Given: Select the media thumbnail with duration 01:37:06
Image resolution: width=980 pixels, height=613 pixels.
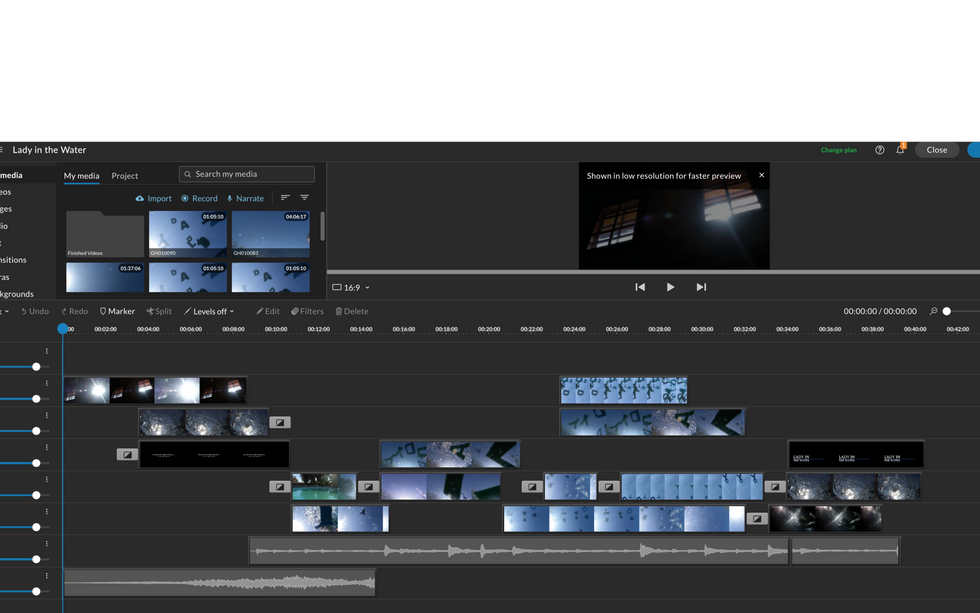Looking at the screenshot, I should (105, 277).
